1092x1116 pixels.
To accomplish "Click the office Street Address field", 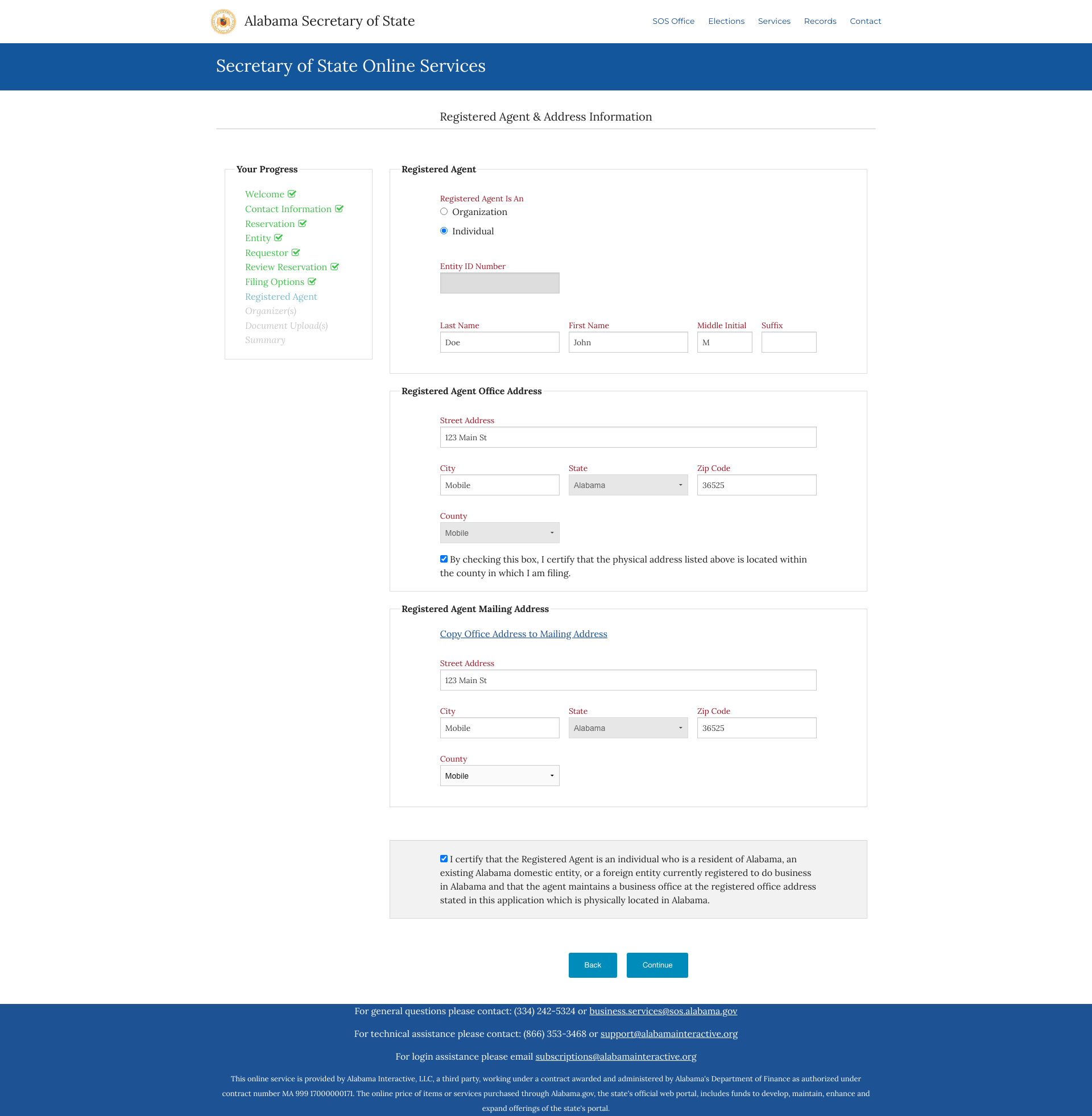I will pyautogui.click(x=628, y=437).
